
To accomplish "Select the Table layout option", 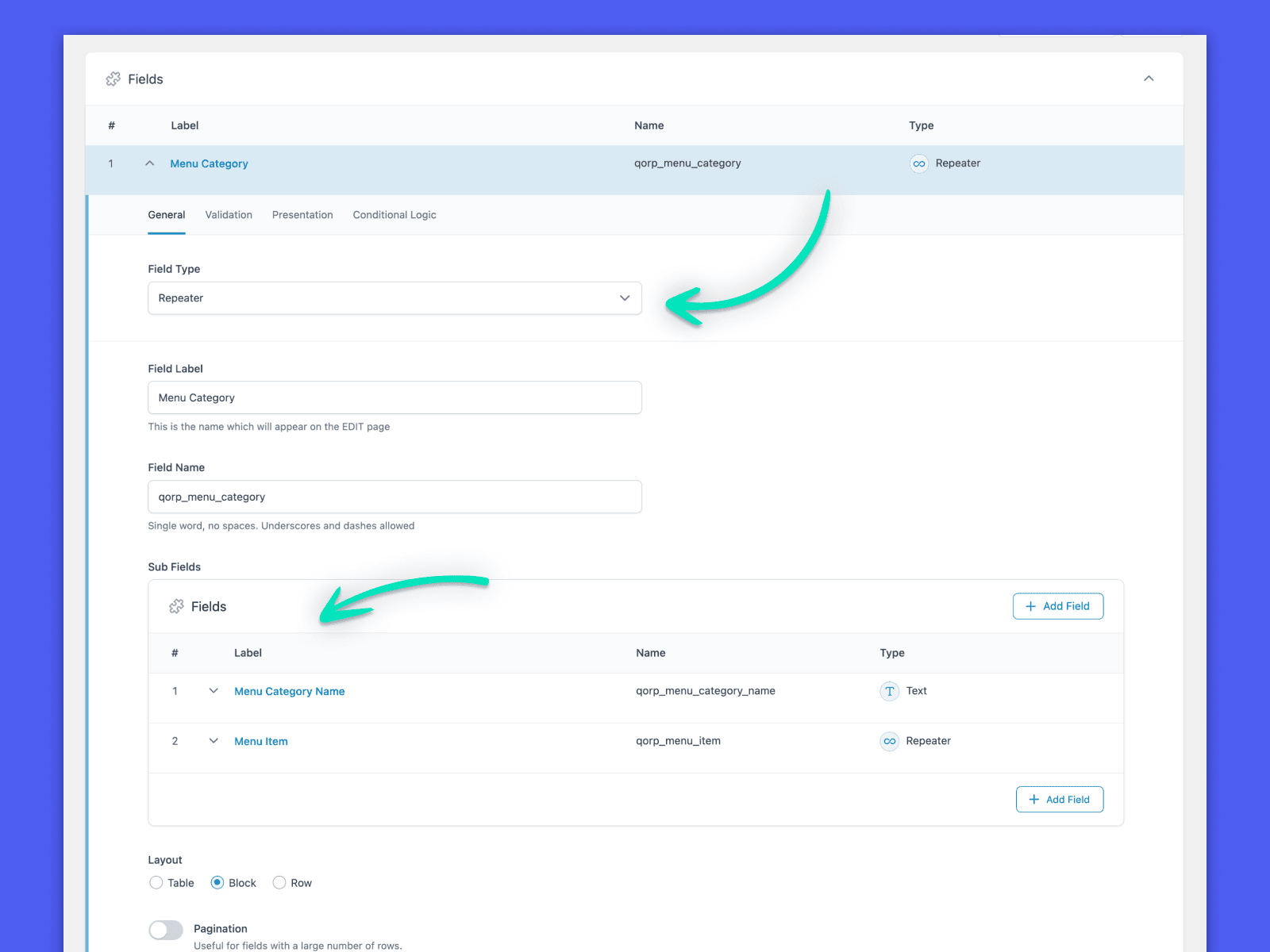I will point(156,883).
